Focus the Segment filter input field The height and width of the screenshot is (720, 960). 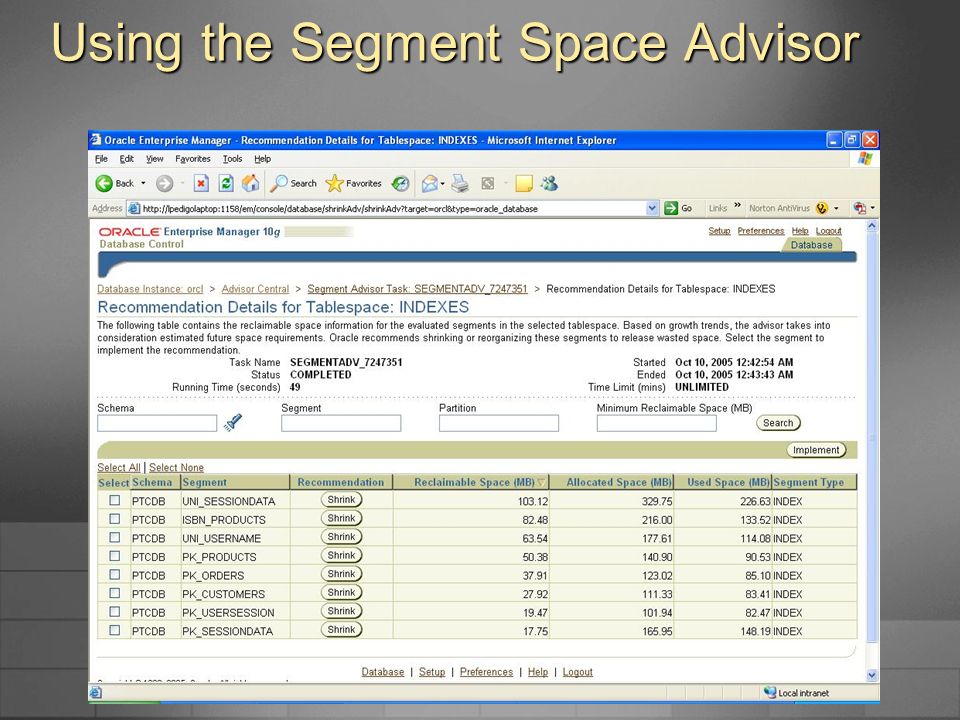tap(341, 423)
